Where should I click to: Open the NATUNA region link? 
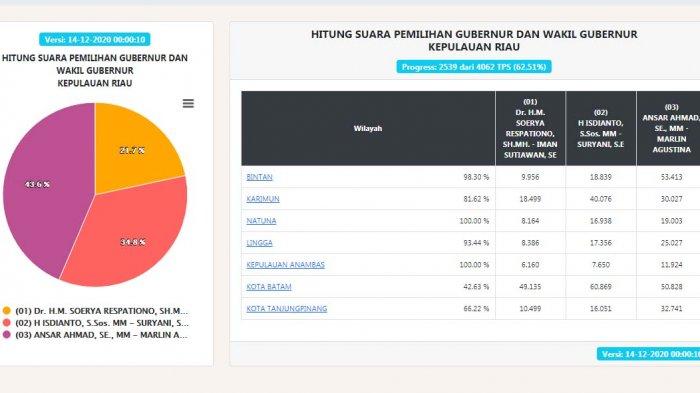pos(261,221)
